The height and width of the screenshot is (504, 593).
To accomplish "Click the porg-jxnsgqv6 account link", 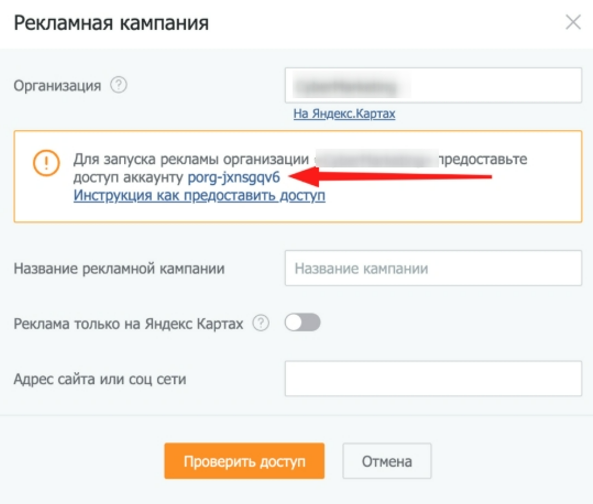I will [234, 177].
